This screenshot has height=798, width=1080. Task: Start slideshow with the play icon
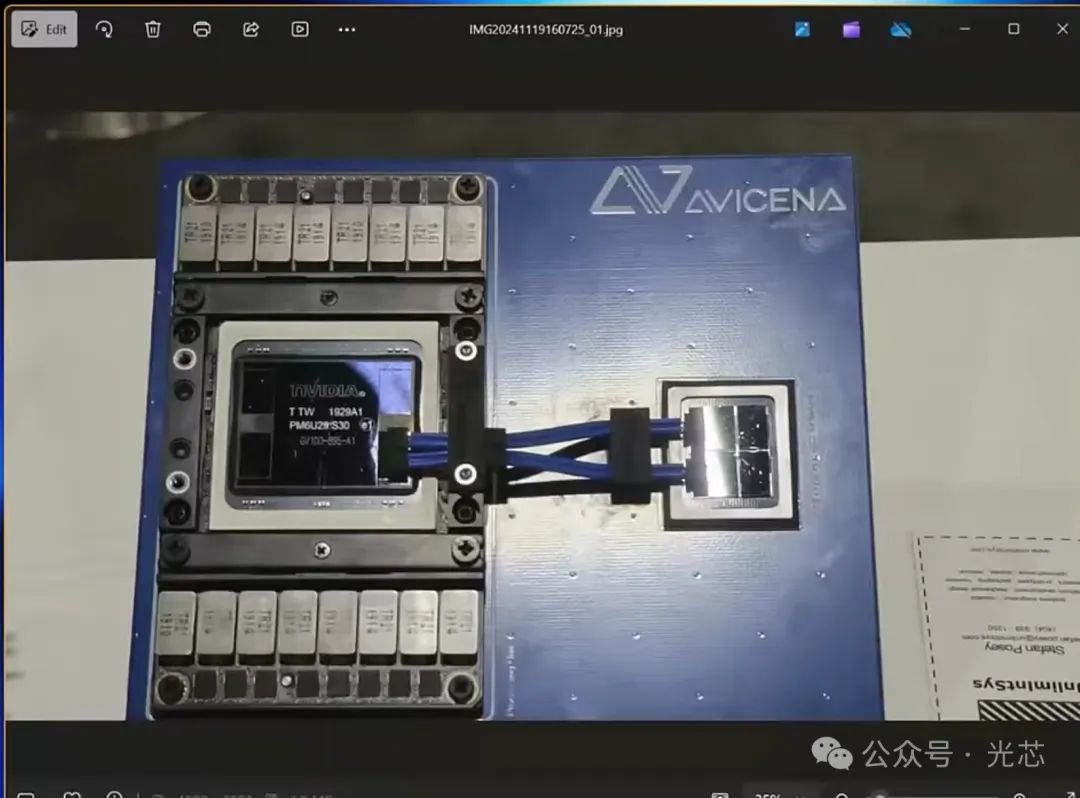[300, 29]
